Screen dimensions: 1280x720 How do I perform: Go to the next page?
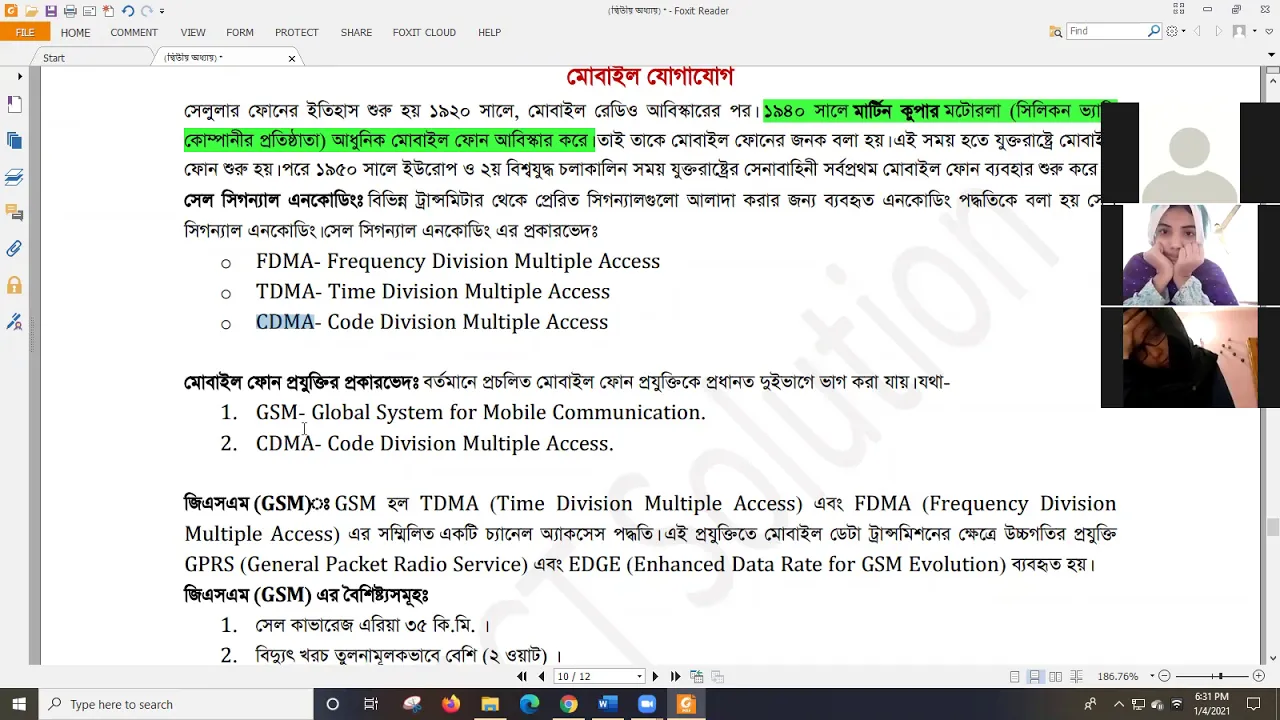655,677
